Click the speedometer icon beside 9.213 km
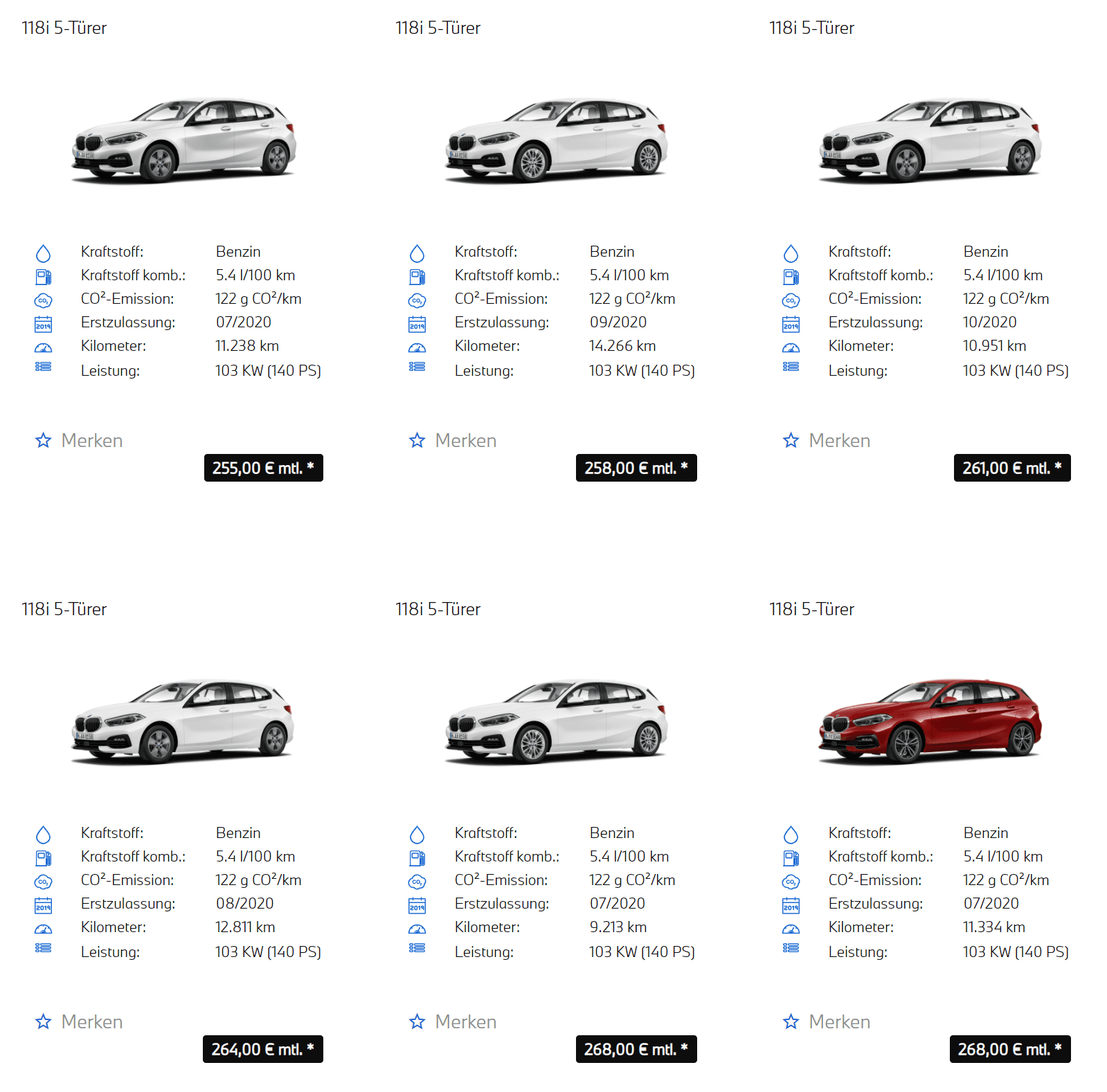This screenshot has width=1107, height=1092. [x=417, y=929]
